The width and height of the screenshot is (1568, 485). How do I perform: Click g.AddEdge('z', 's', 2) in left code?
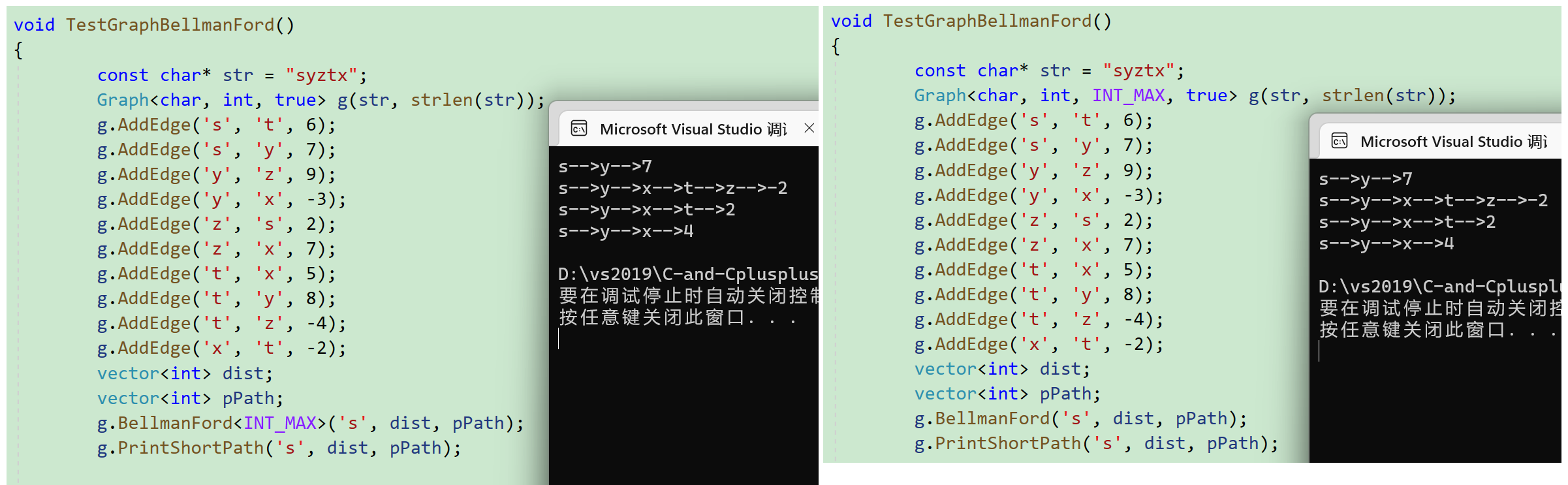(x=217, y=224)
